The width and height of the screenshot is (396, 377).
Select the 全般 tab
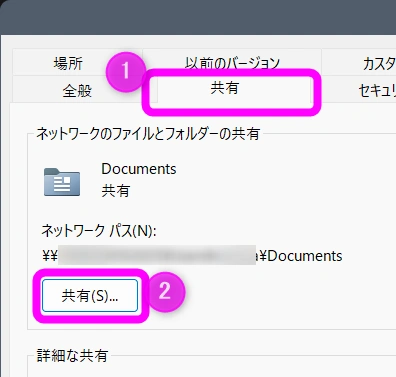point(77,90)
